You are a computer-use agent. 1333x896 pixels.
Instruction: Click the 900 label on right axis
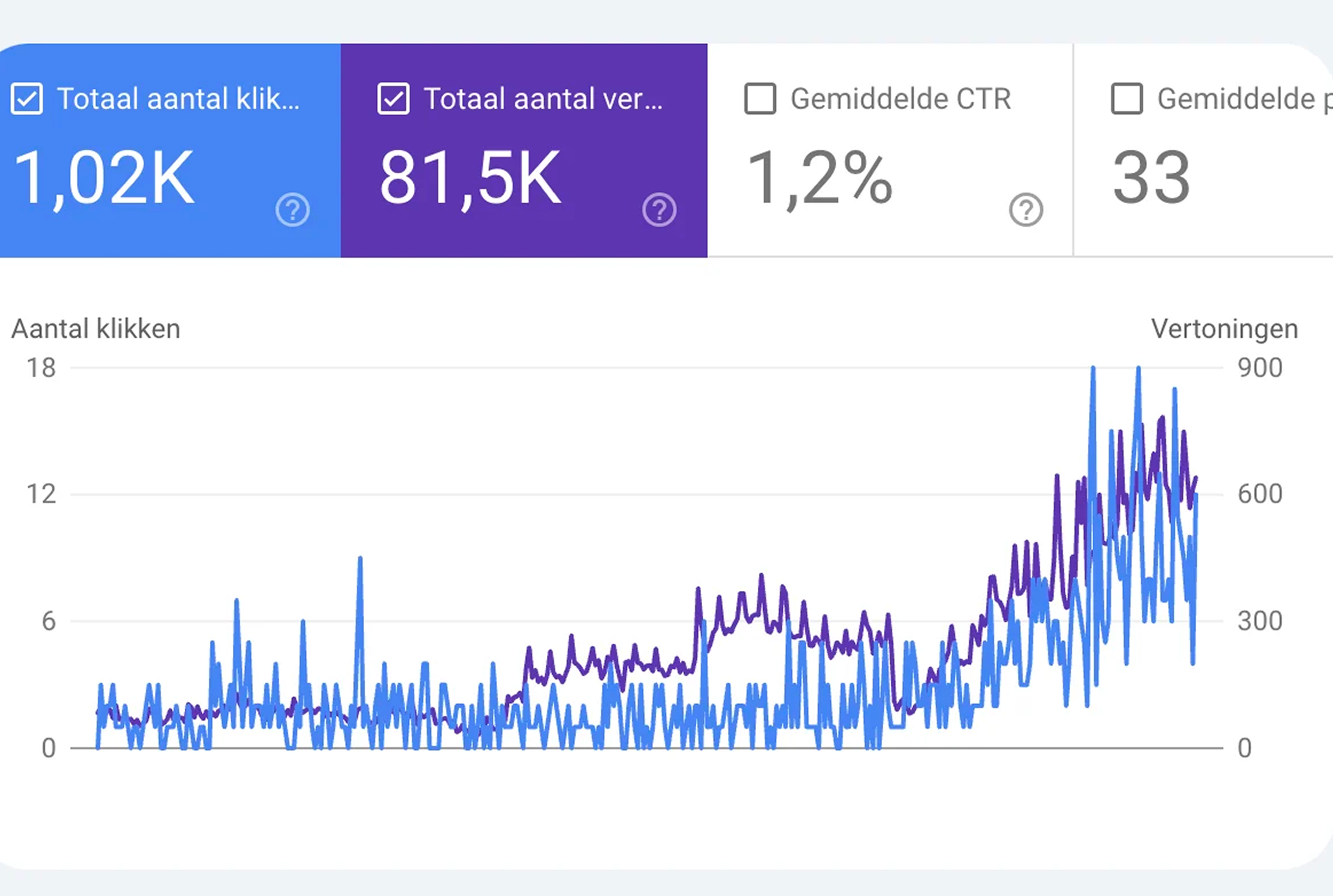[x=1260, y=367]
